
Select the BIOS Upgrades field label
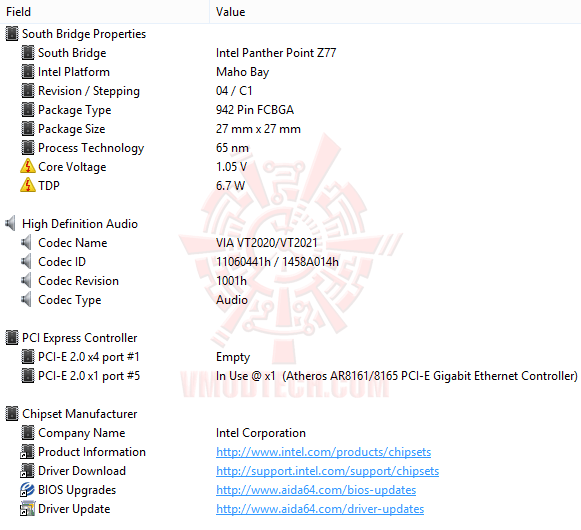(x=77, y=490)
